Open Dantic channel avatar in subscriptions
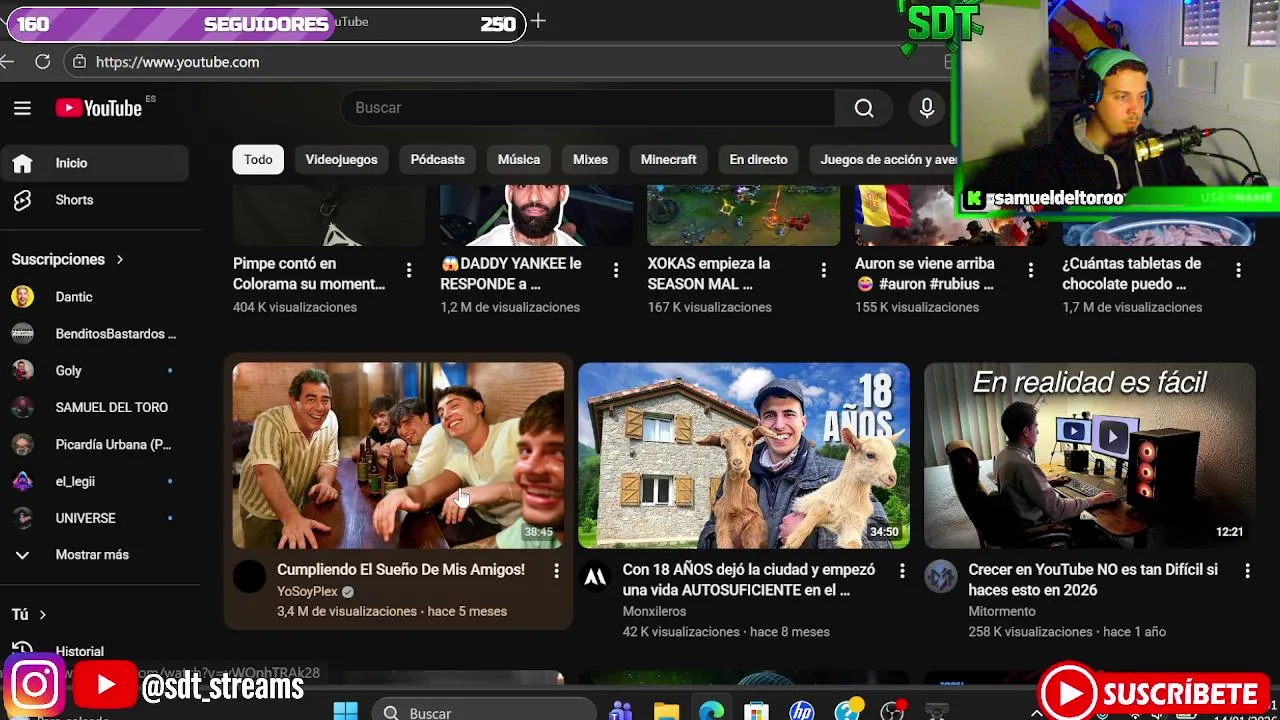Viewport: 1280px width, 720px height. click(x=22, y=297)
